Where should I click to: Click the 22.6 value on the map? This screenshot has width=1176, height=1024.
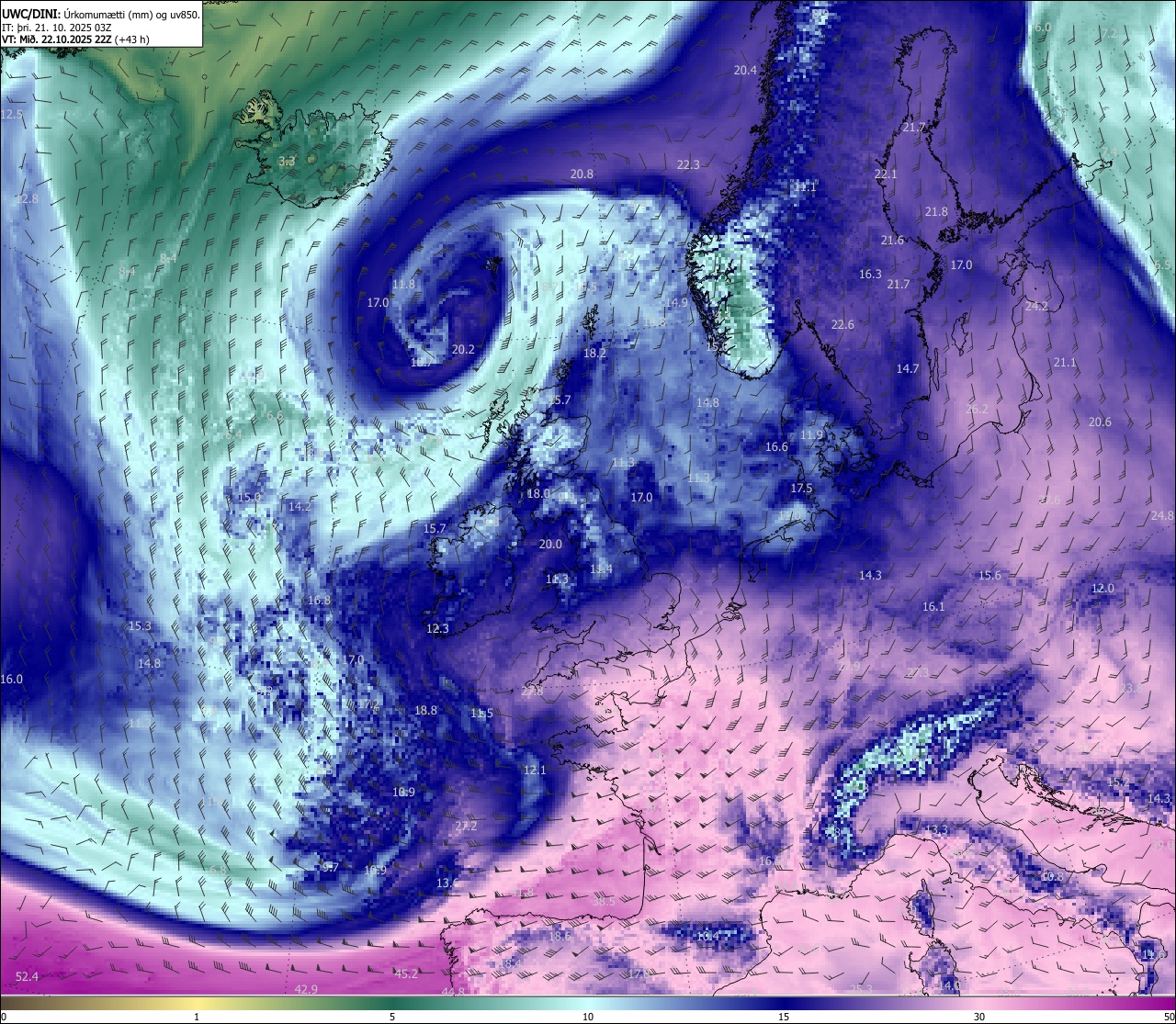(x=842, y=325)
